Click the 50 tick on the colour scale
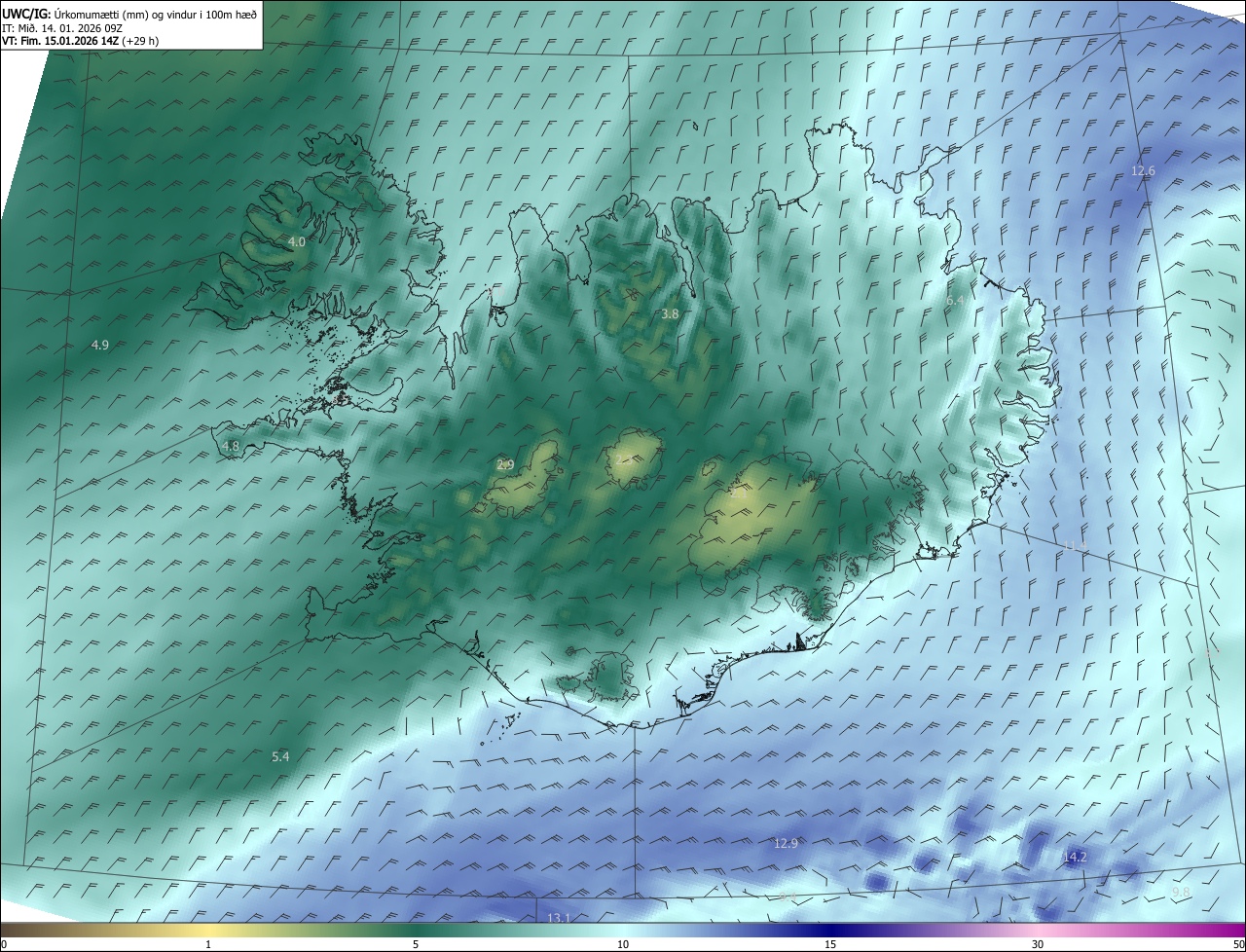The height and width of the screenshot is (952, 1246). [1238, 944]
